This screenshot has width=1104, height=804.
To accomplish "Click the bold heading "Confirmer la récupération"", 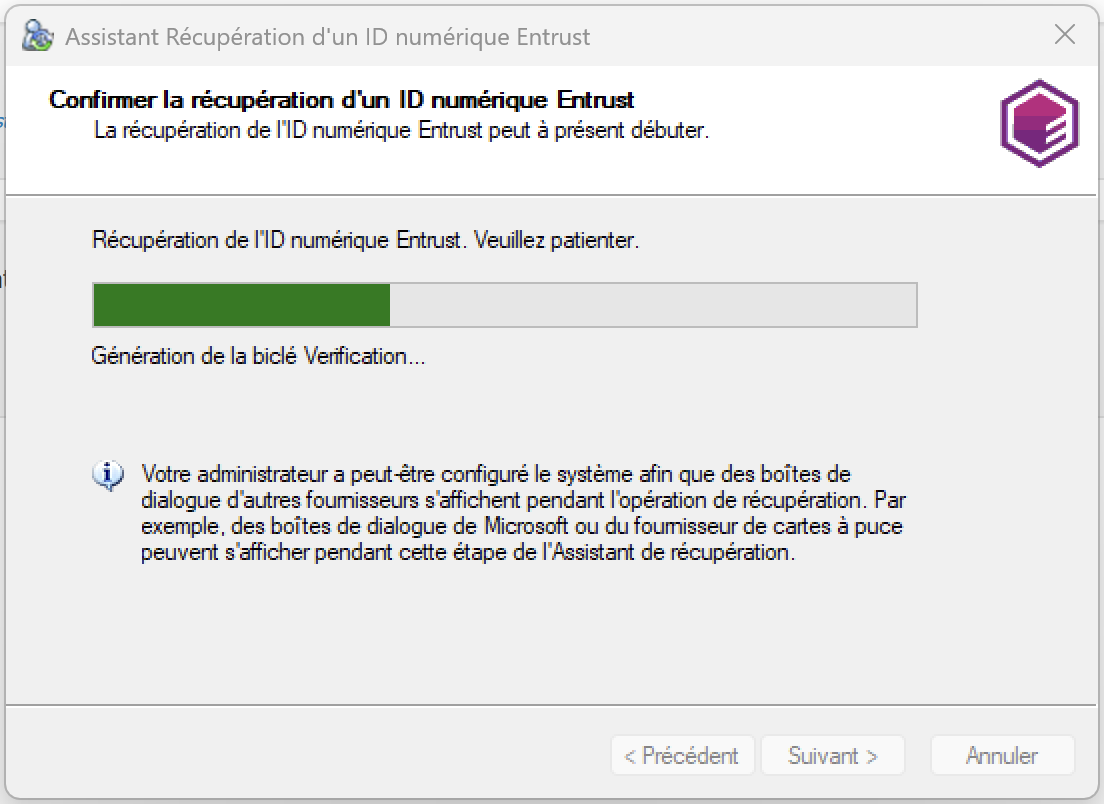I will [341, 100].
